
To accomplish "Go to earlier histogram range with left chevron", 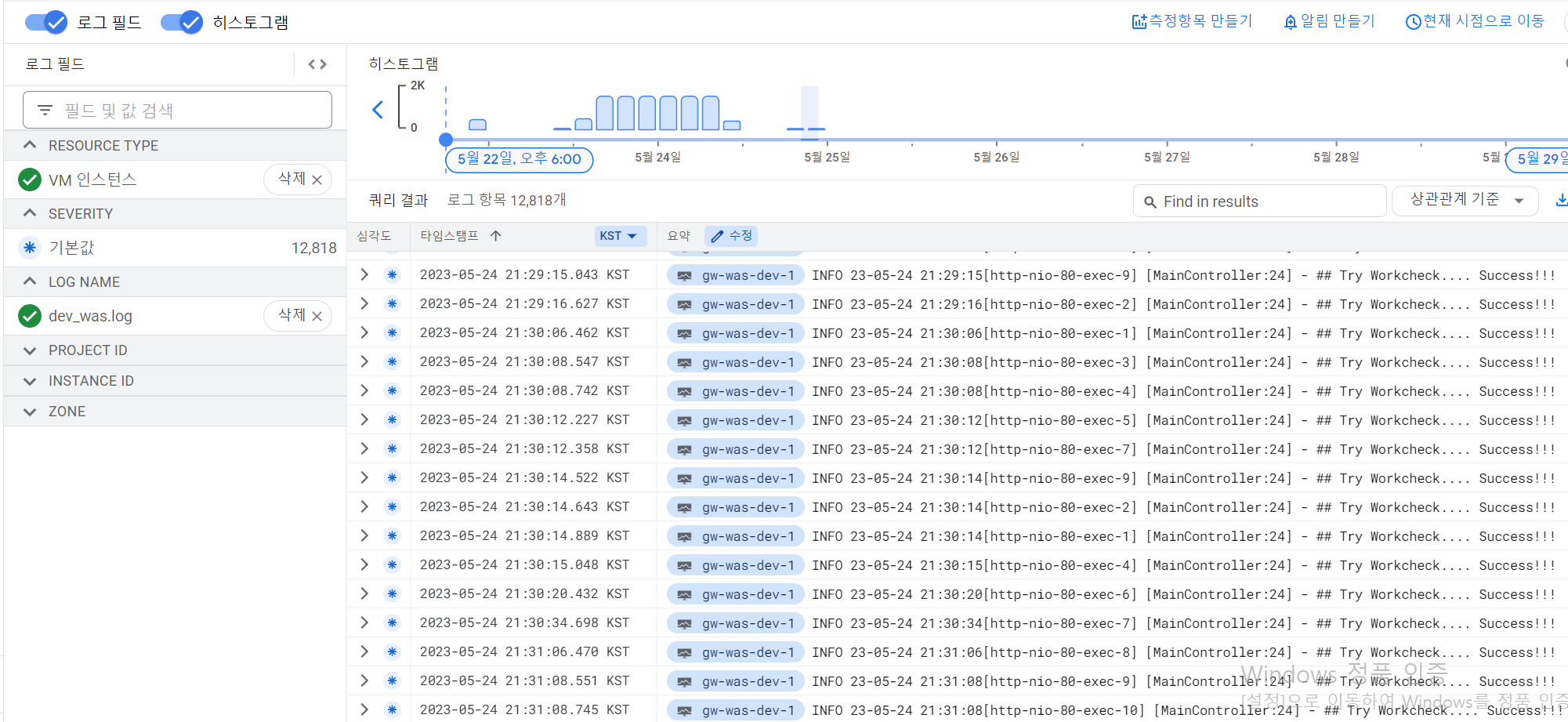I will (378, 110).
